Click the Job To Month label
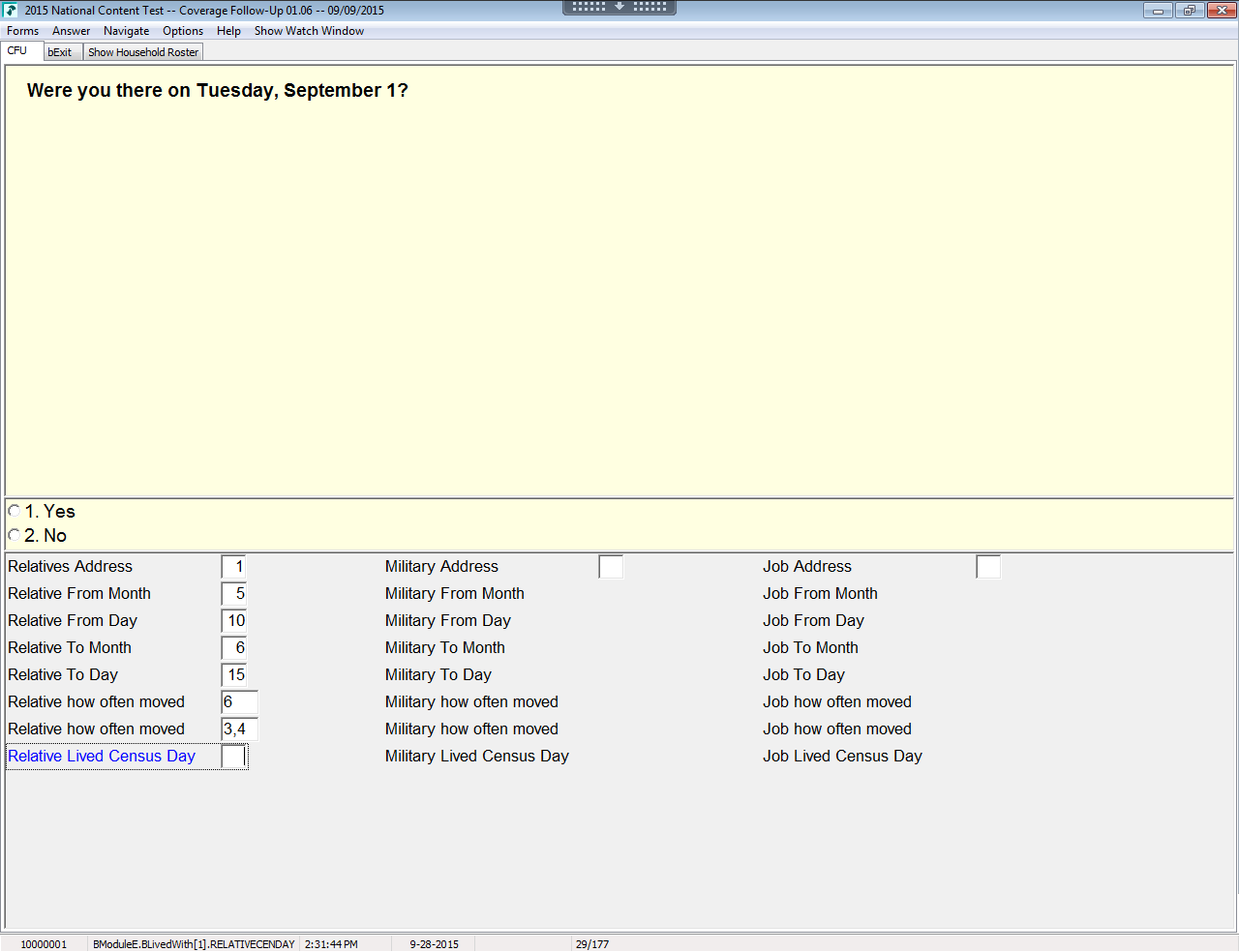Image resolution: width=1239 pixels, height=952 pixels. coord(810,648)
